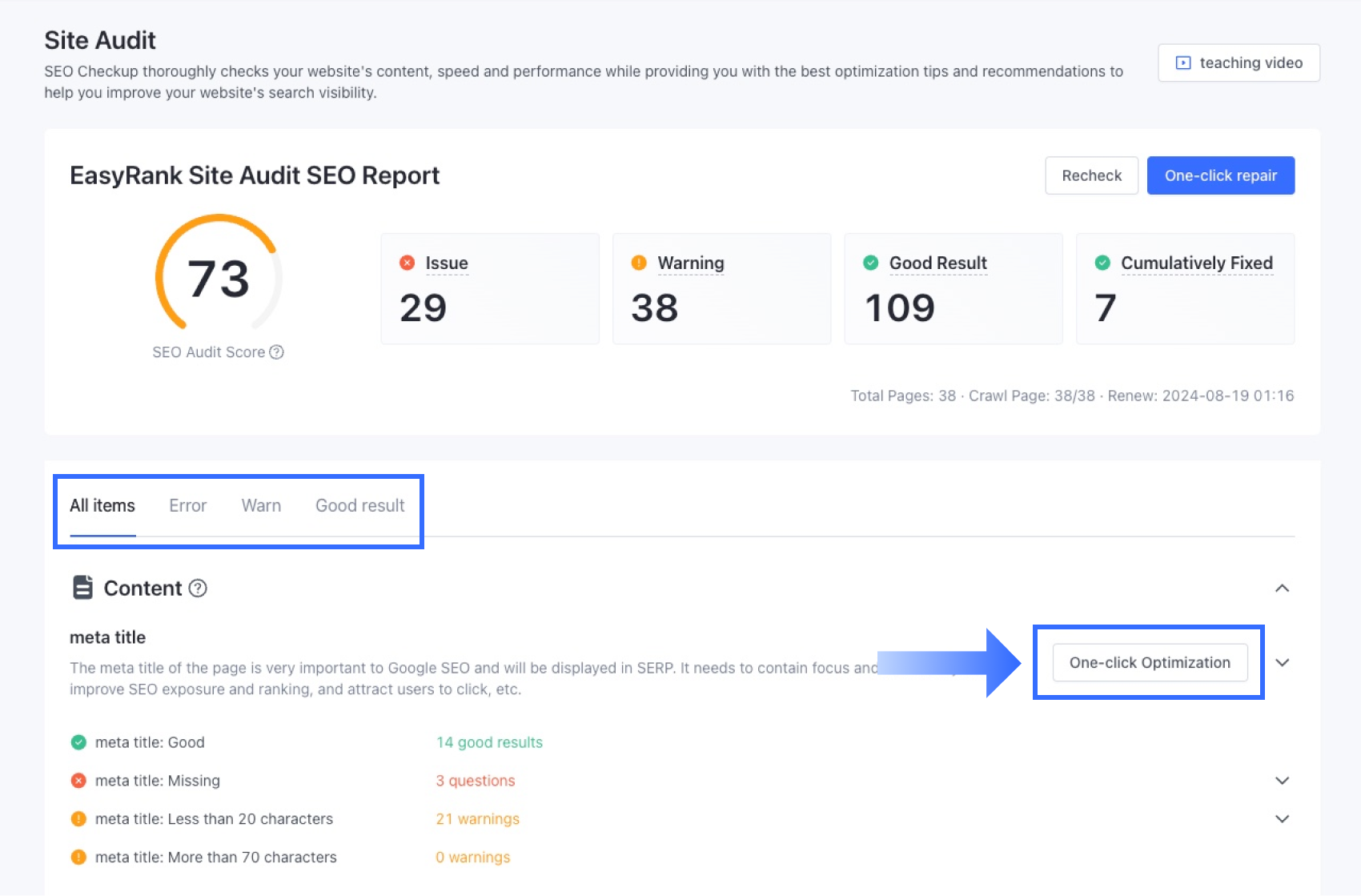Image resolution: width=1361 pixels, height=896 pixels.
Task: Click the Content document icon
Action: (x=82, y=588)
